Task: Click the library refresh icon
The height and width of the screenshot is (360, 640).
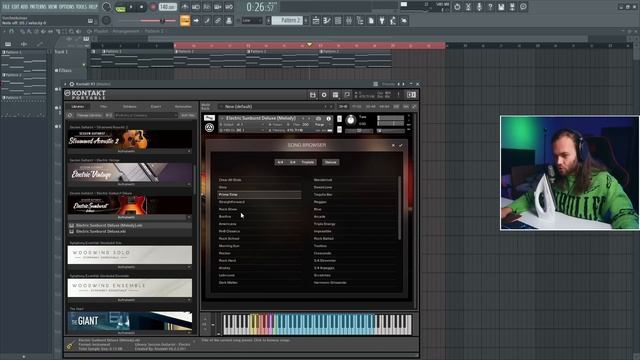Action: (x=70, y=116)
